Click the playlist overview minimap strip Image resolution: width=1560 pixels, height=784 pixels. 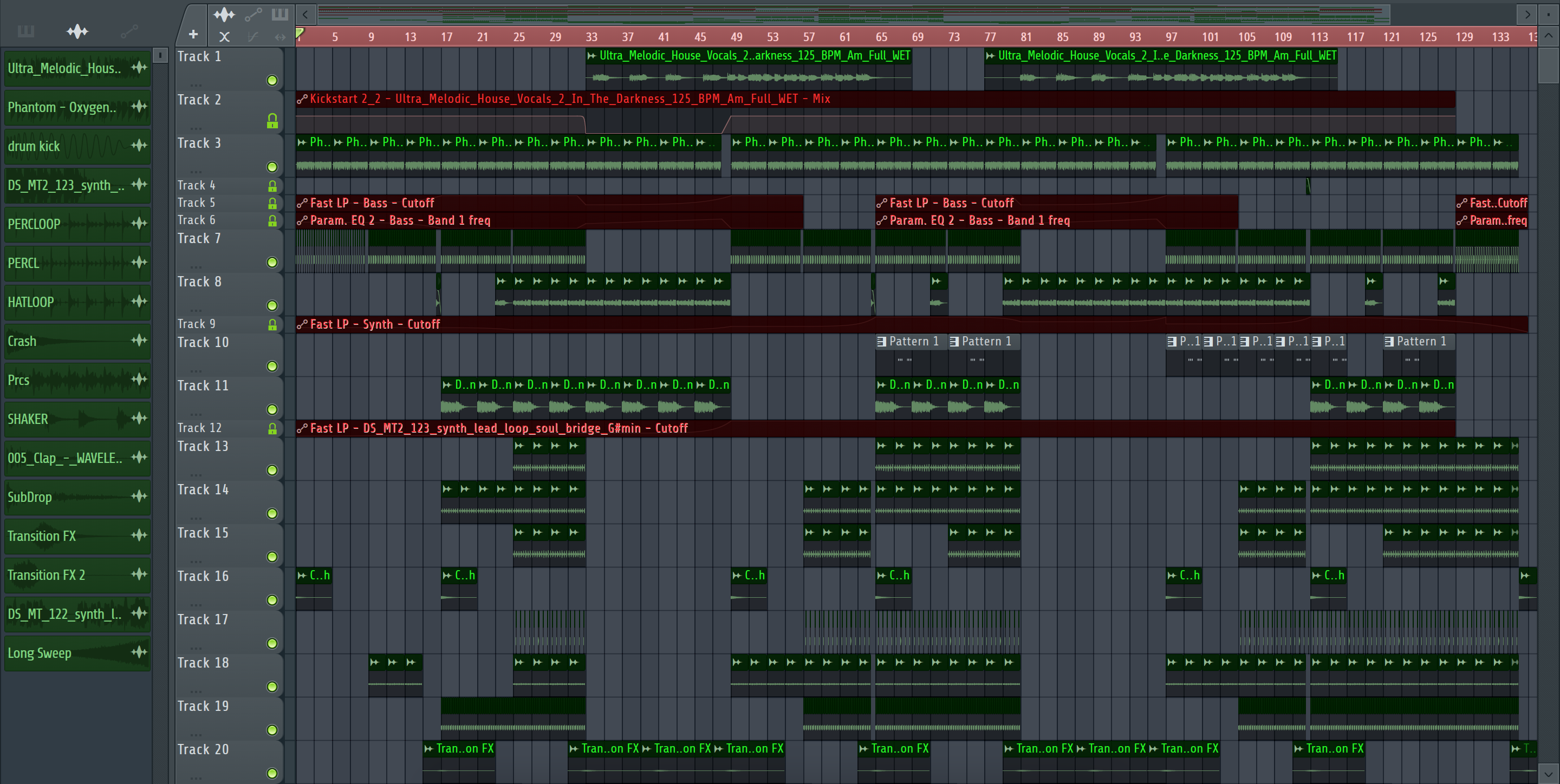click(853, 14)
